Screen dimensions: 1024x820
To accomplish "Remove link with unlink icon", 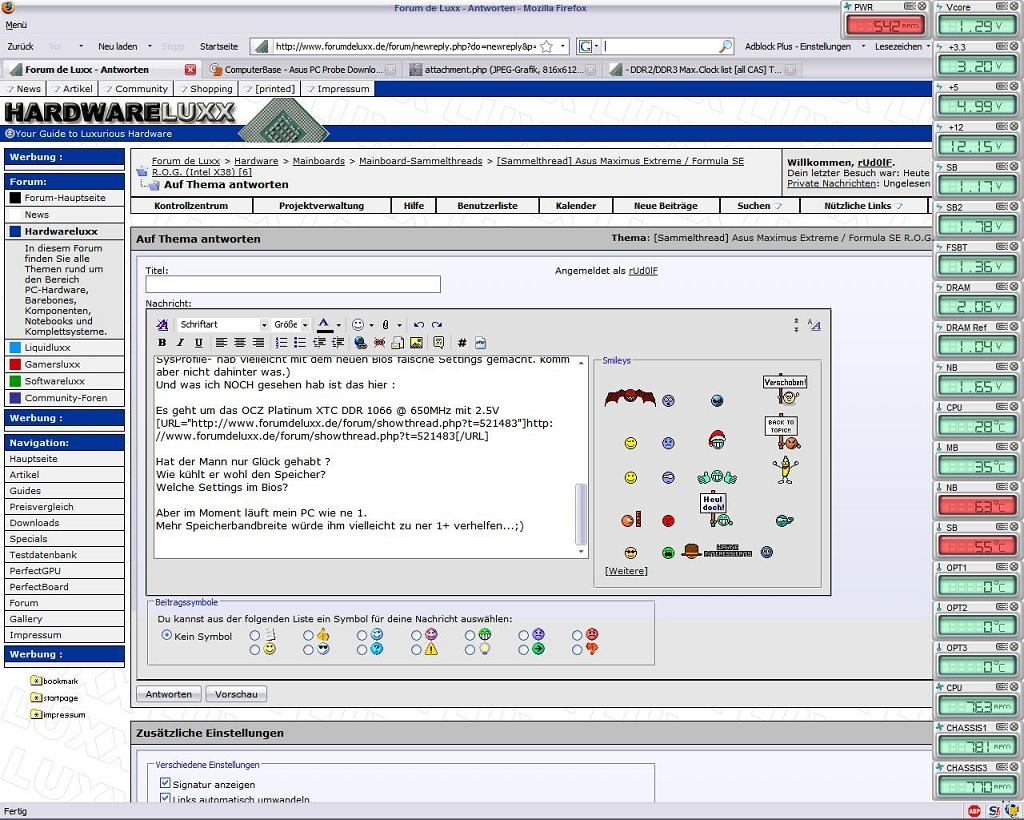I will [379, 343].
